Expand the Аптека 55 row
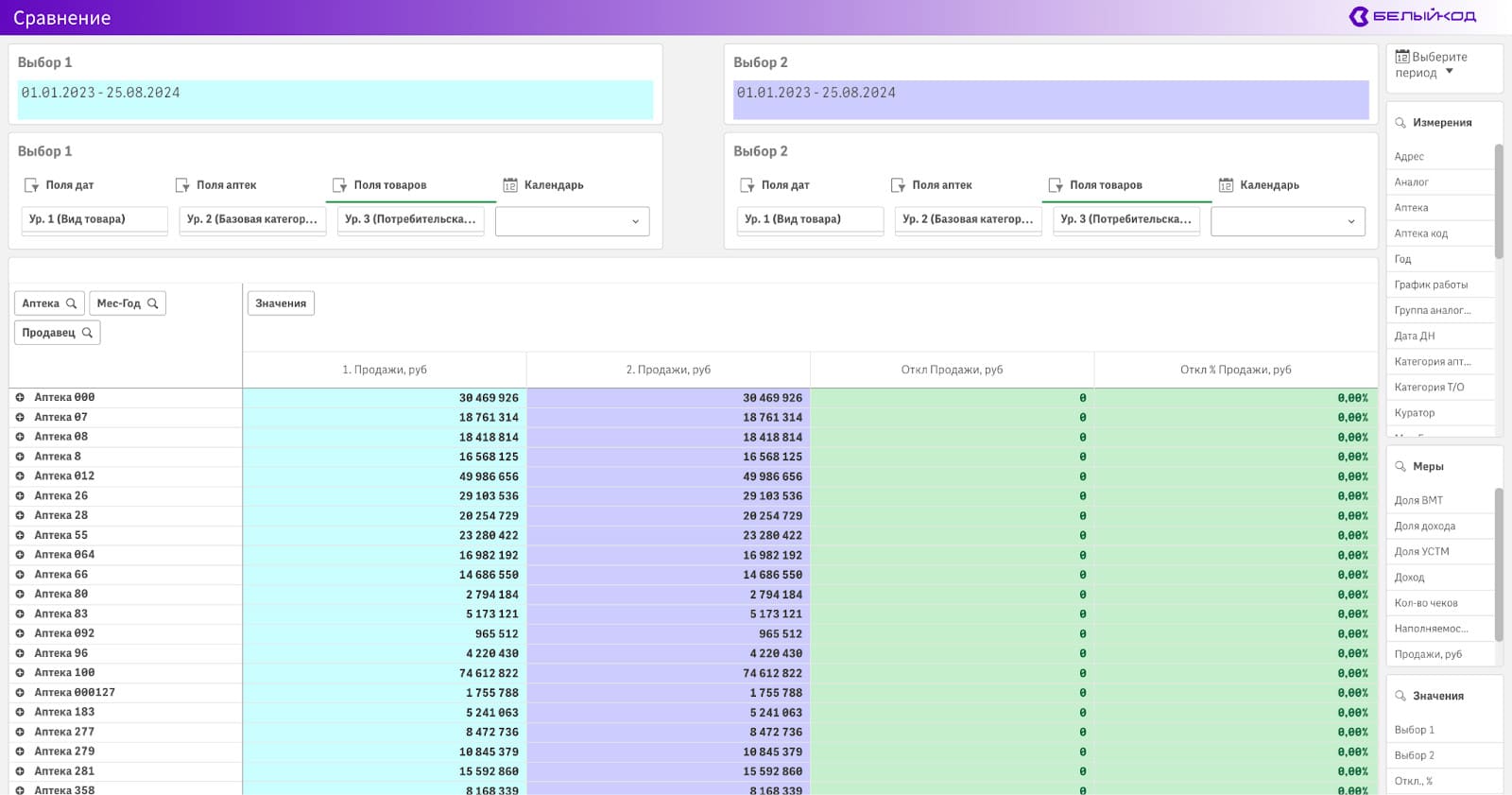 click(x=20, y=535)
